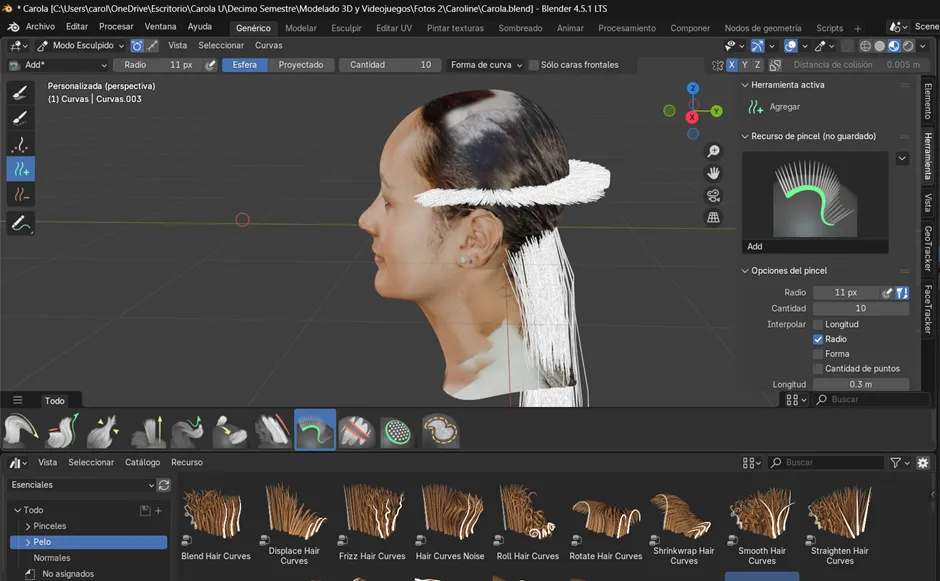Toggle camera view icon in viewport
Screen dimensions: 940x581
coord(713,195)
